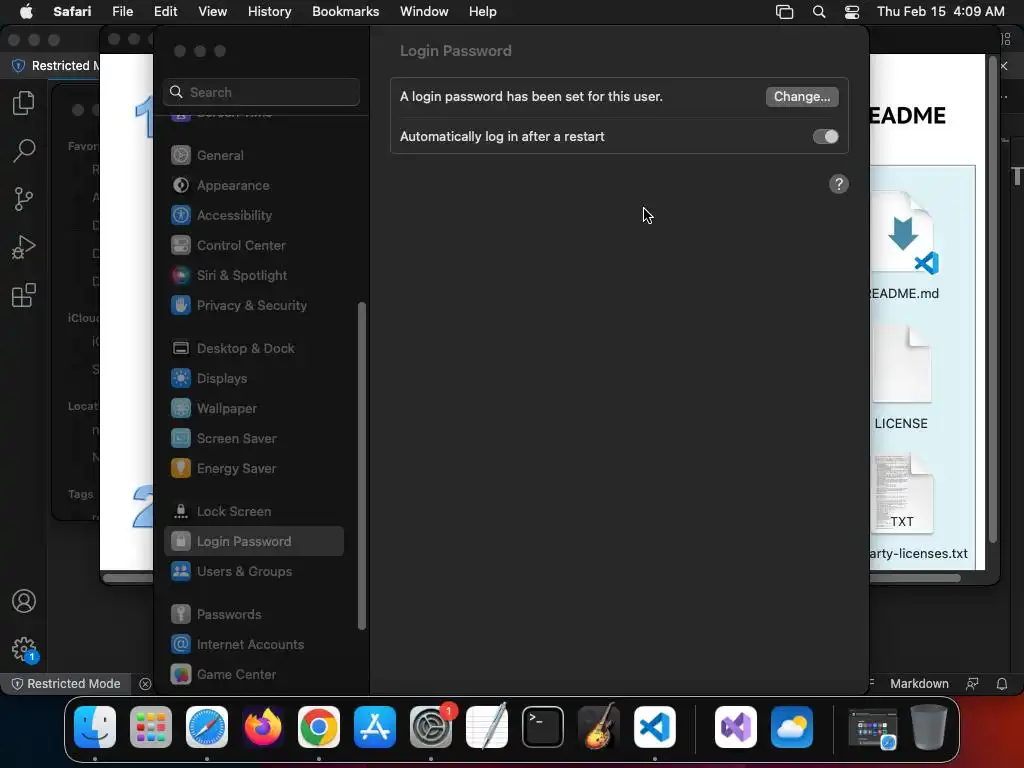Open VS Code Accounts icon
Viewport: 1024px width, 768px height.
point(24,601)
